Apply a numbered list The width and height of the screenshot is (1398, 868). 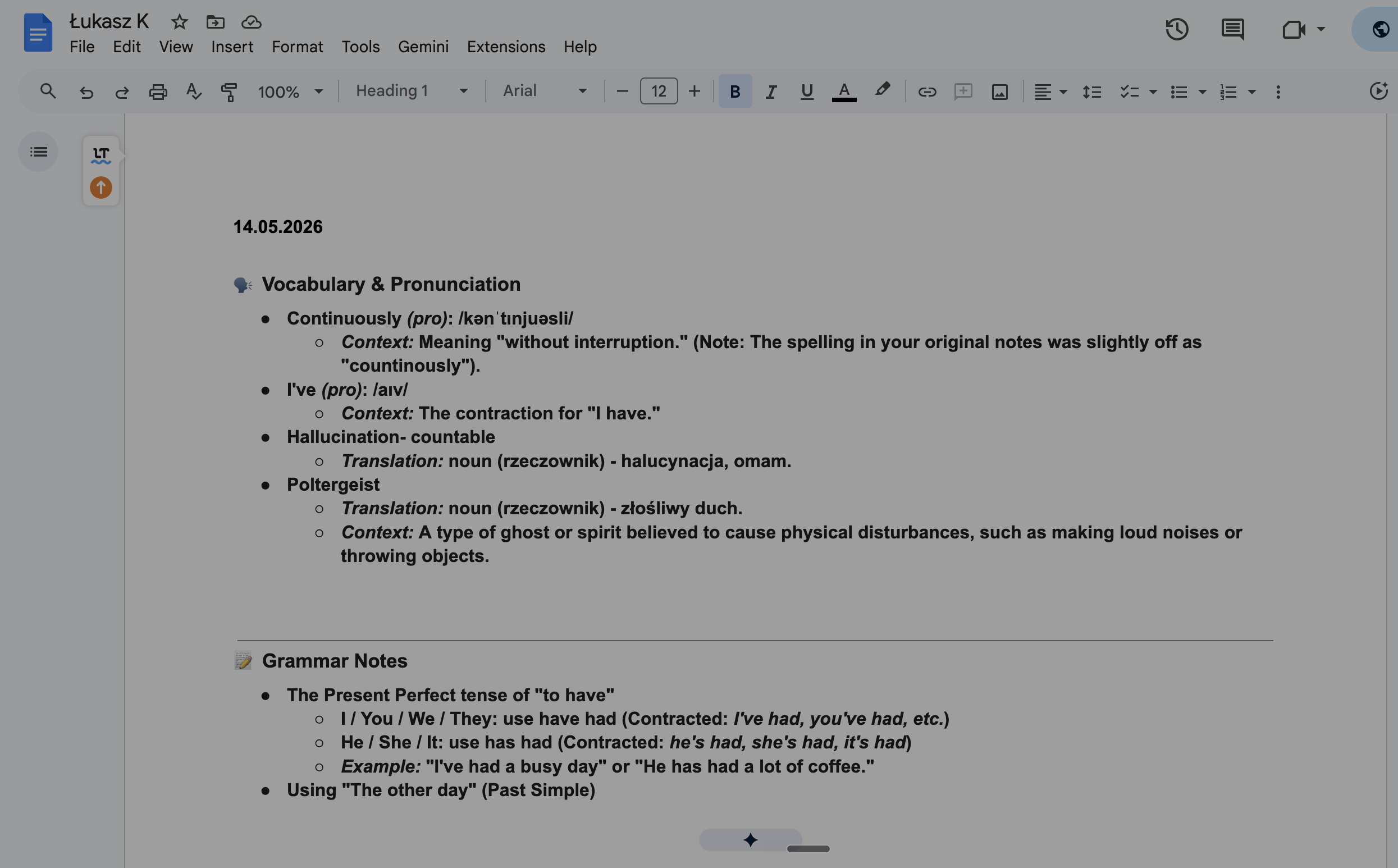[1228, 92]
